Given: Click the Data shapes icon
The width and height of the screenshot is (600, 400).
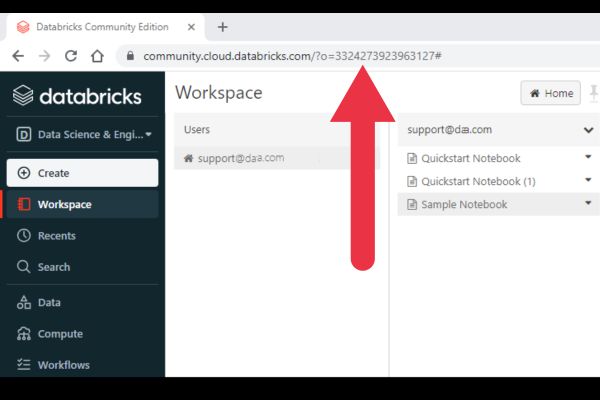Looking at the screenshot, I should point(24,302).
